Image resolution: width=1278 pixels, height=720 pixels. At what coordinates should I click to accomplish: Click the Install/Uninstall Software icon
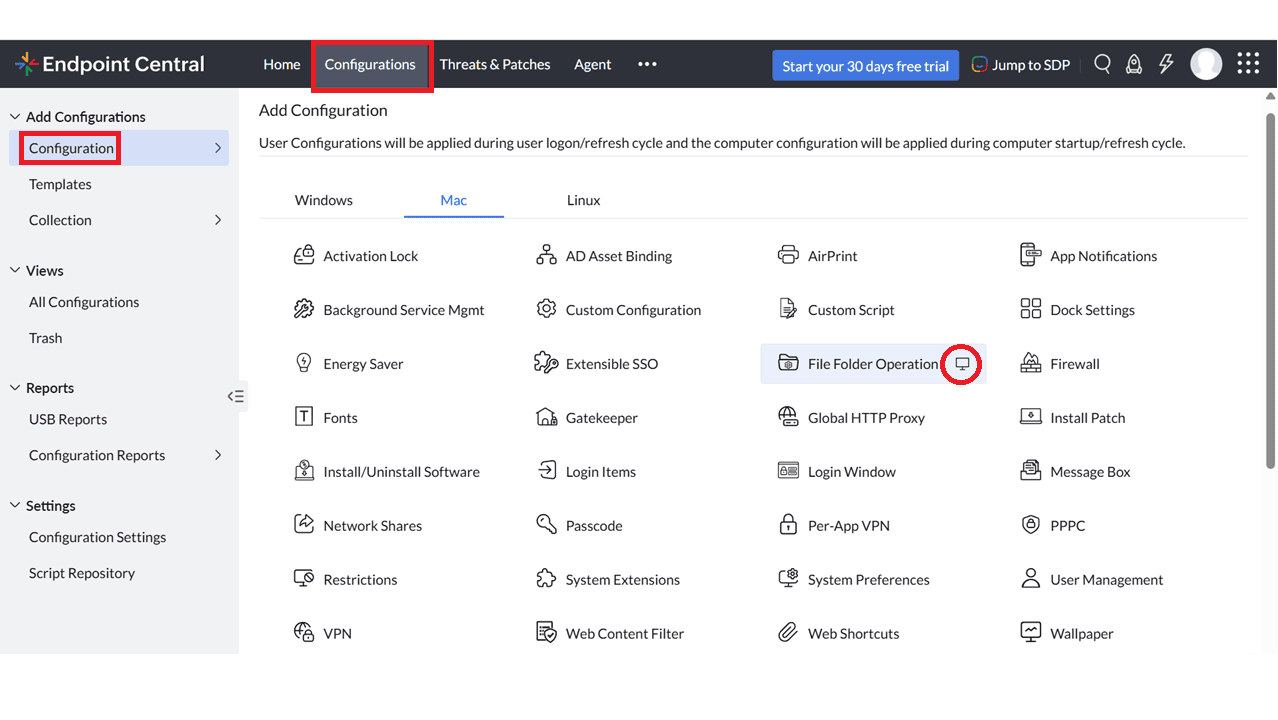point(304,471)
